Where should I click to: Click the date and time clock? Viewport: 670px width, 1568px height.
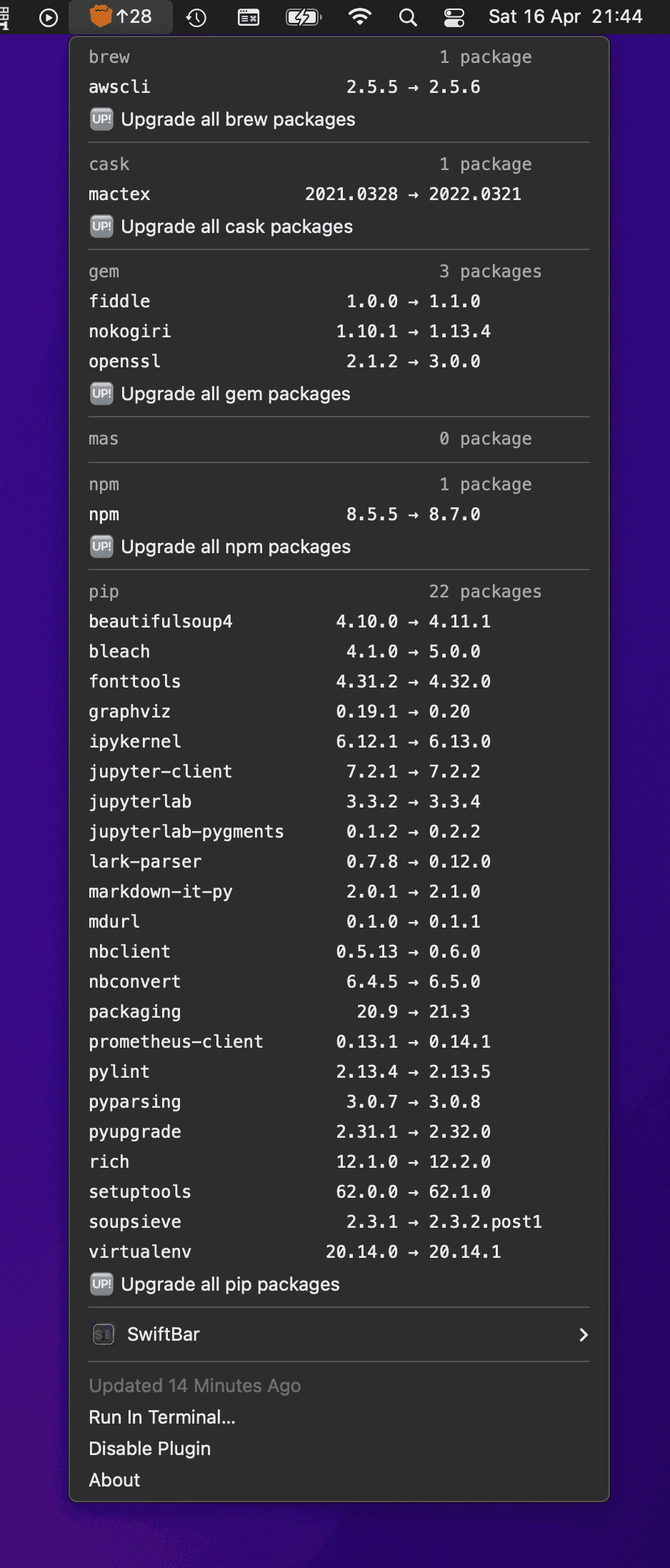(565, 16)
